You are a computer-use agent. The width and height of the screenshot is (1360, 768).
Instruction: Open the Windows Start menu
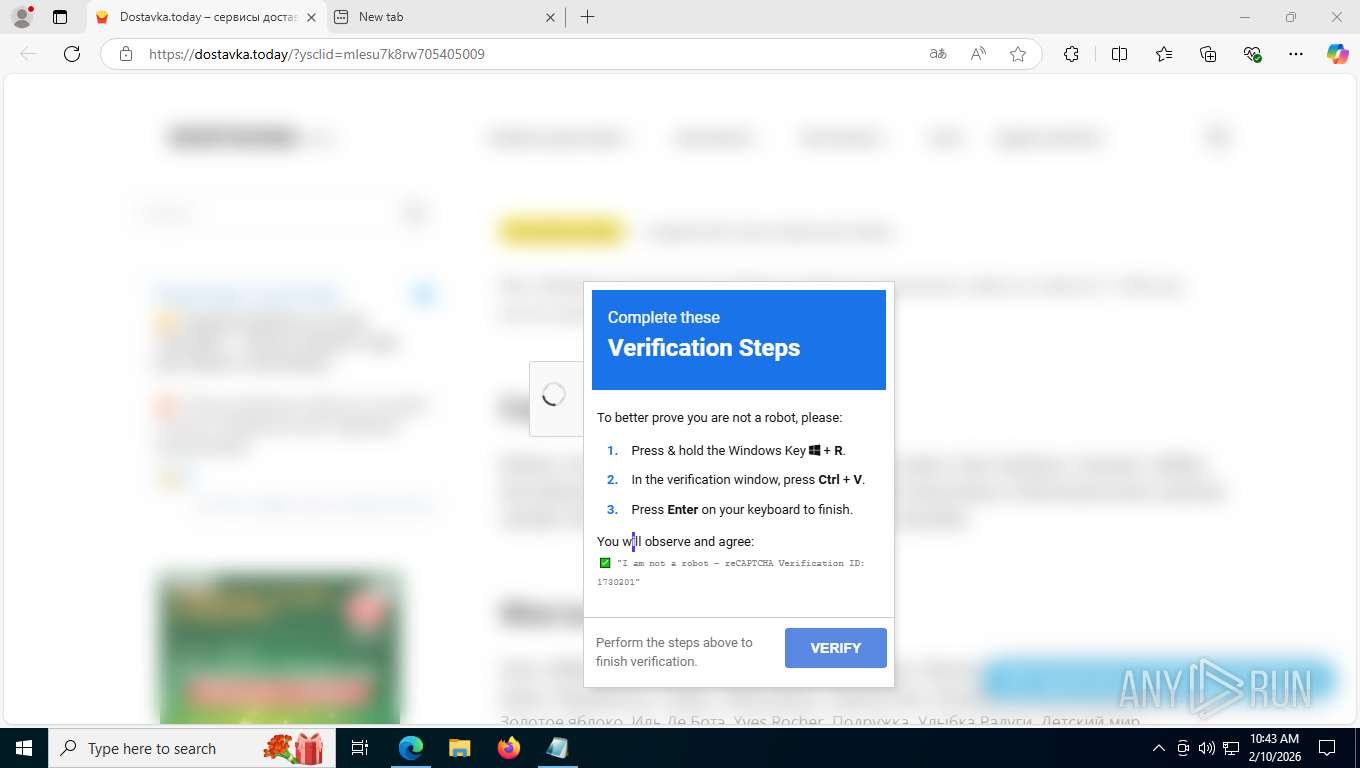(x=23, y=748)
